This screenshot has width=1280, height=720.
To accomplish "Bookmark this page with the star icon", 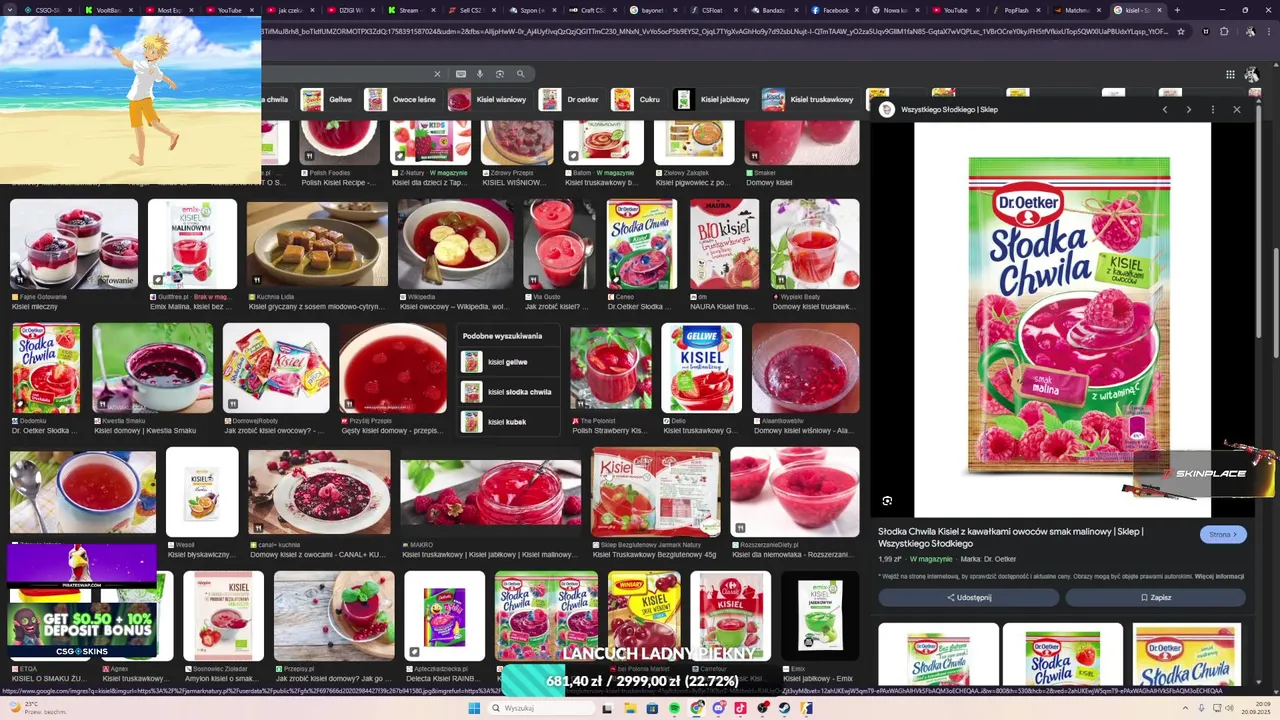I will pos(1181,31).
